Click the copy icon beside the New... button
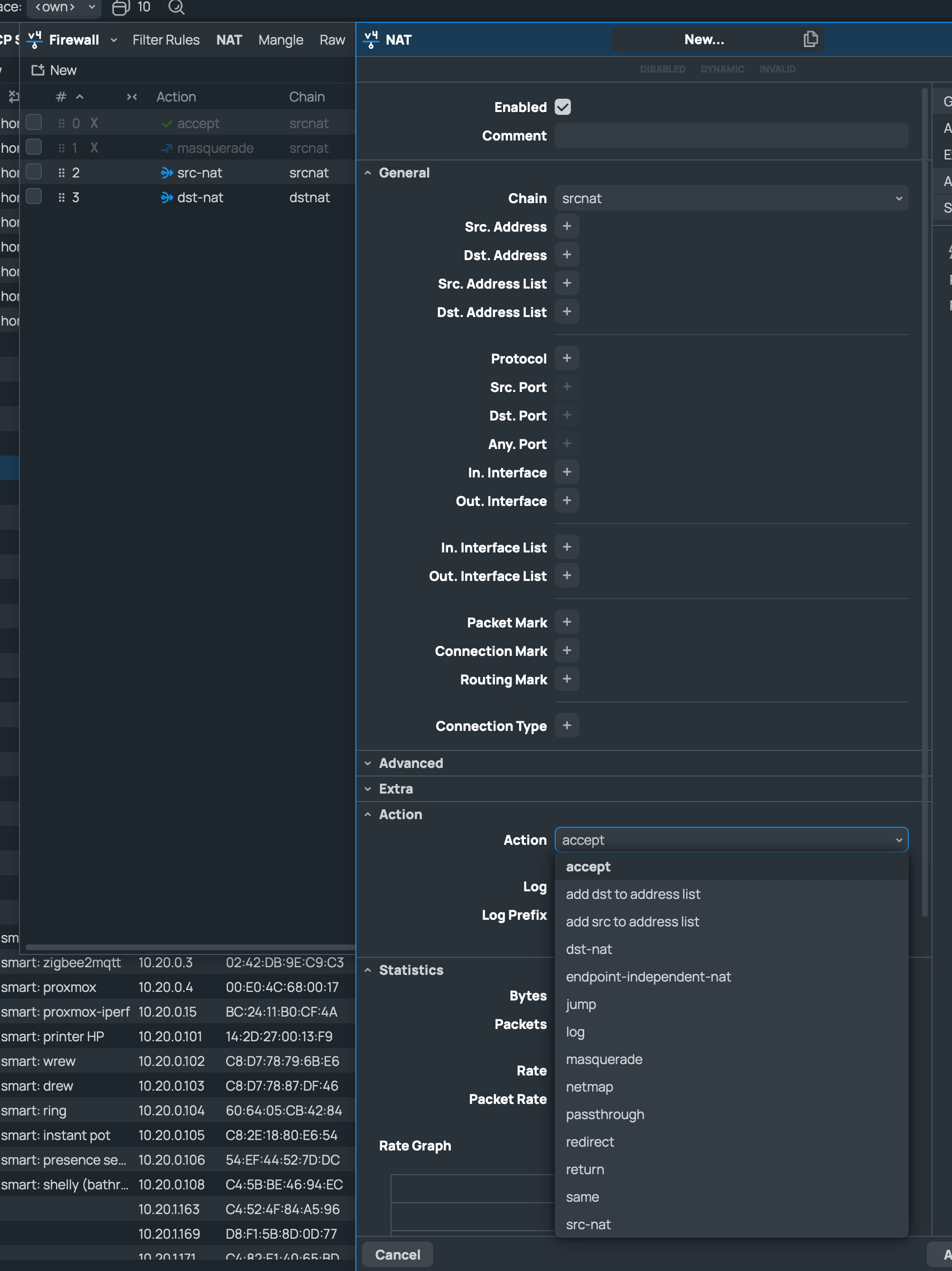The width and height of the screenshot is (952, 1271). pyautogui.click(x=810, y=39)
